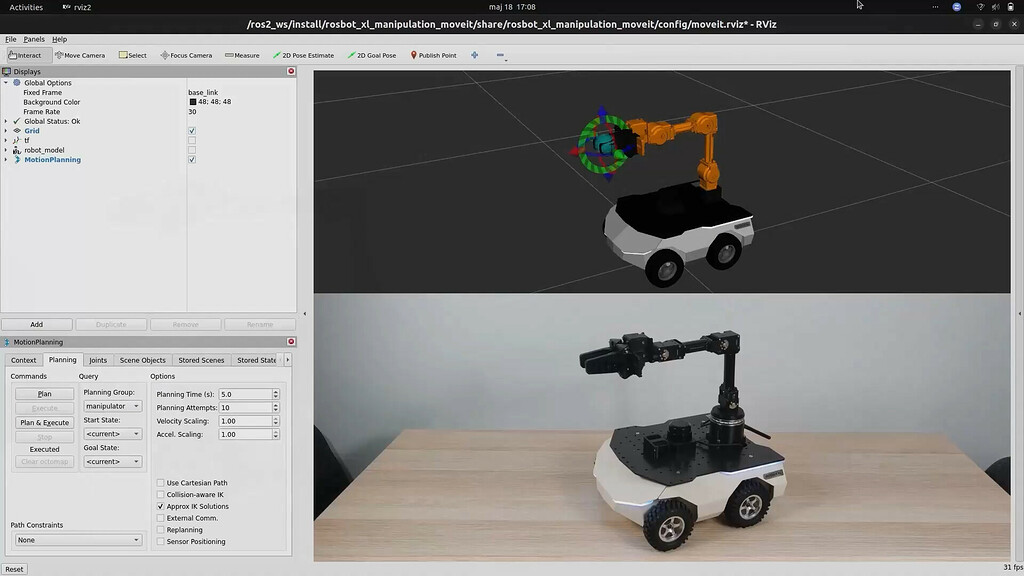Expand the MotionPlanning display tree item
Image resolution: width=1024 pixels, height=576 pixels.
(6, 160)
